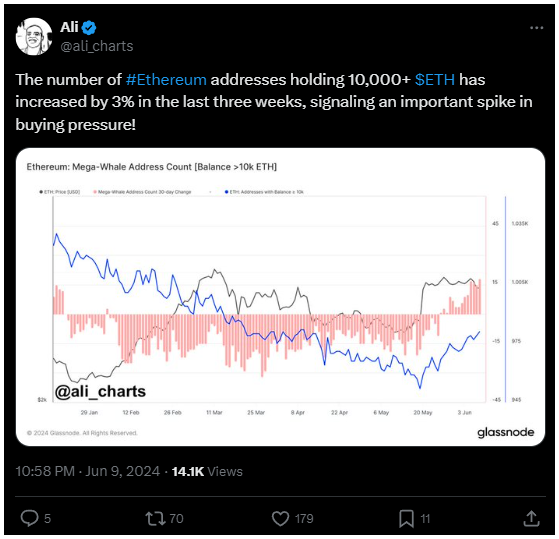Click the Ali display name
The height and width of the screenshot is (539, 559).
pyautogui.click(x=69, y=27)
